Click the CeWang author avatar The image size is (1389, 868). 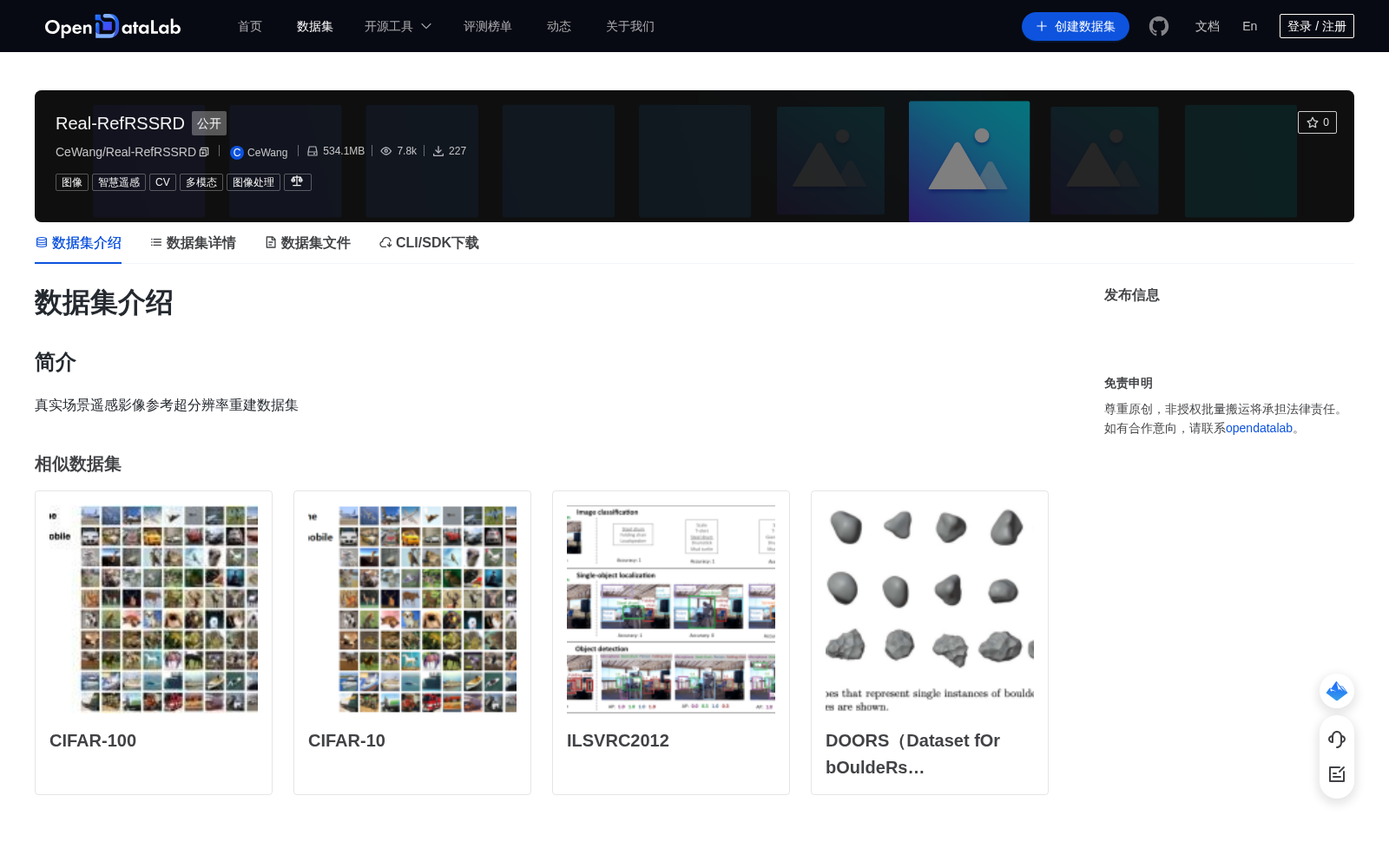236,152
